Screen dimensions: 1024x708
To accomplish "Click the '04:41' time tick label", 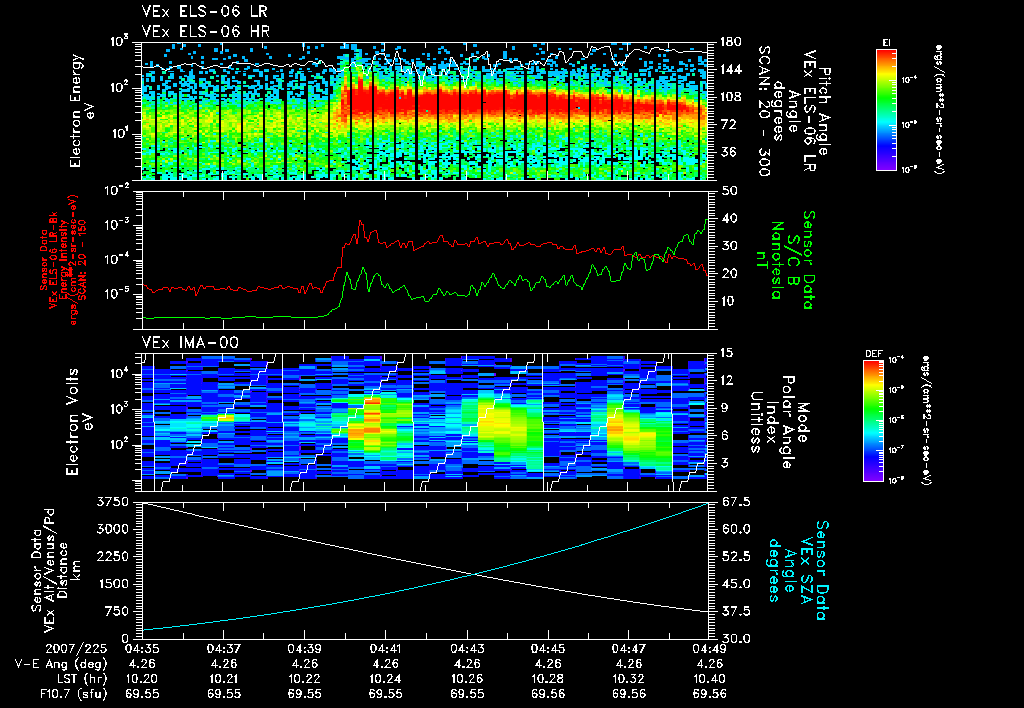I will pyautogui.click(x=385, y=649).
